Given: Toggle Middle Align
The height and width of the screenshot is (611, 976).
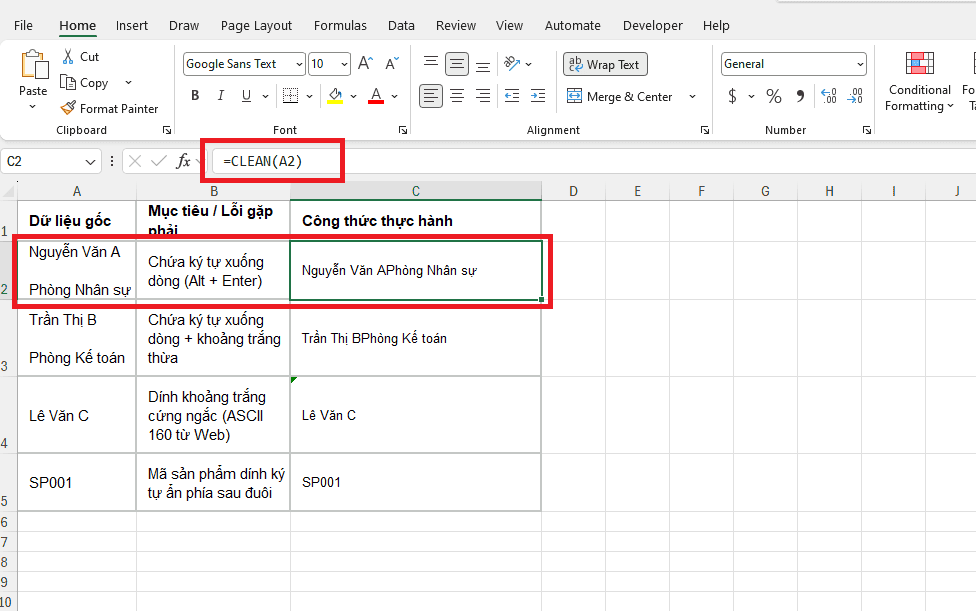Looking at the screenshot, I should (457, 63).
